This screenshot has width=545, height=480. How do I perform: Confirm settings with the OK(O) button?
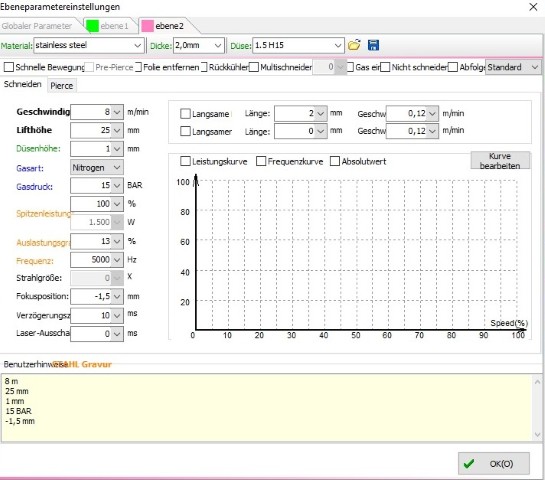pos(494,463)
